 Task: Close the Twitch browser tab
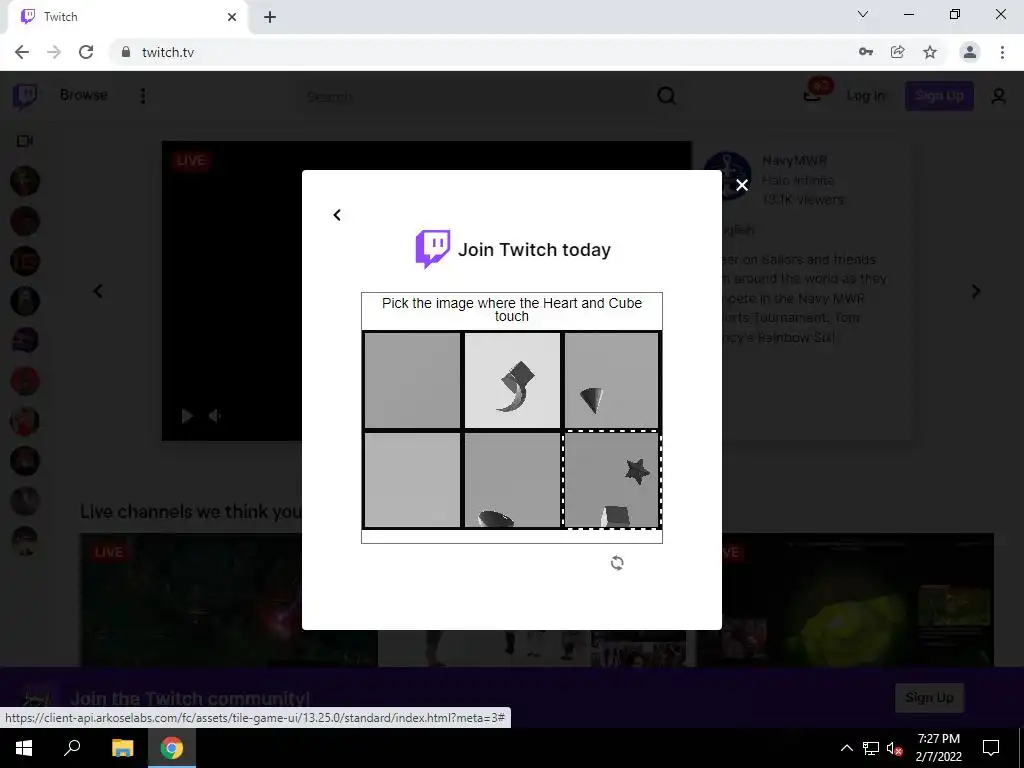pos(232,17)
